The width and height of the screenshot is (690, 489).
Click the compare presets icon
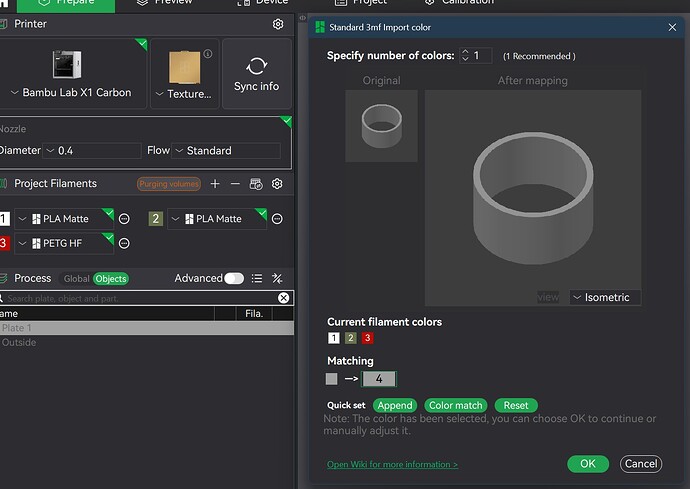tap(277, 278)
